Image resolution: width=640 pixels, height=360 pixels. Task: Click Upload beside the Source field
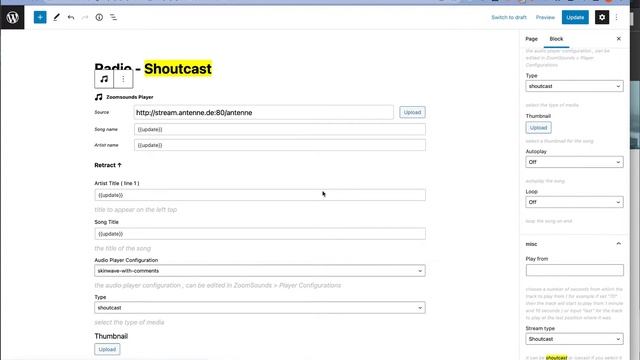pyautogui.click(x=412, y=112)
